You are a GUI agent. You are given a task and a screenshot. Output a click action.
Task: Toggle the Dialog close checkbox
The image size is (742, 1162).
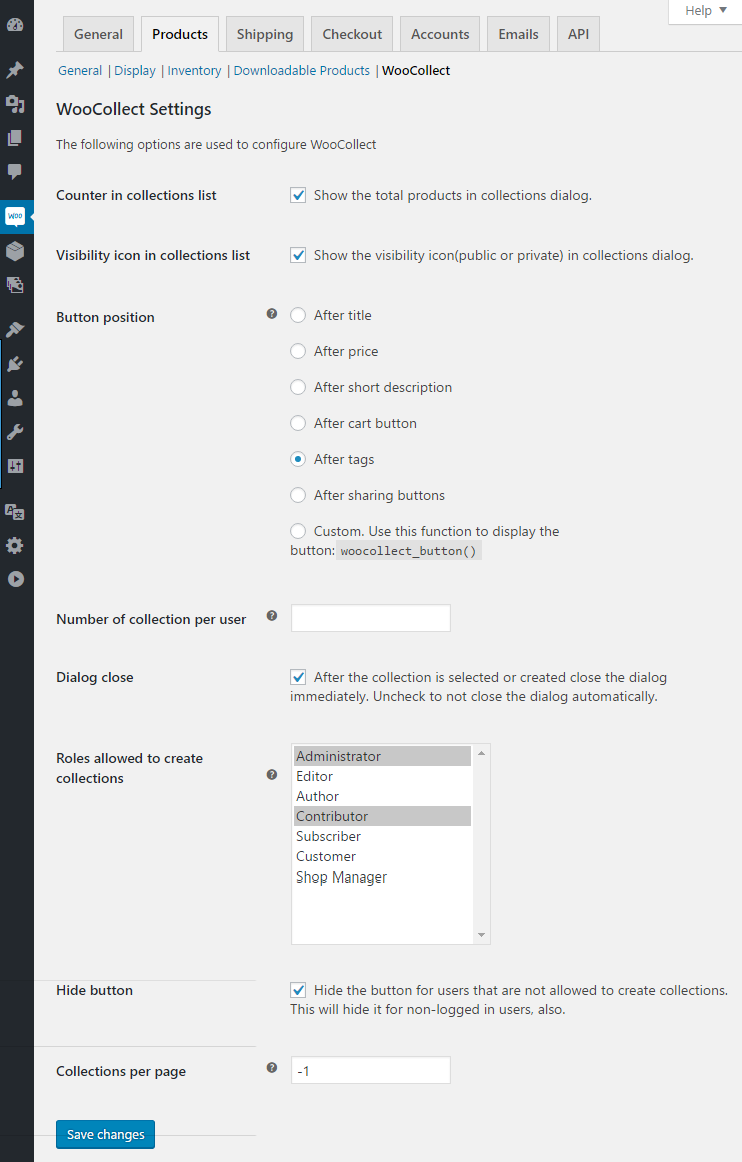[x=298, y=677]
